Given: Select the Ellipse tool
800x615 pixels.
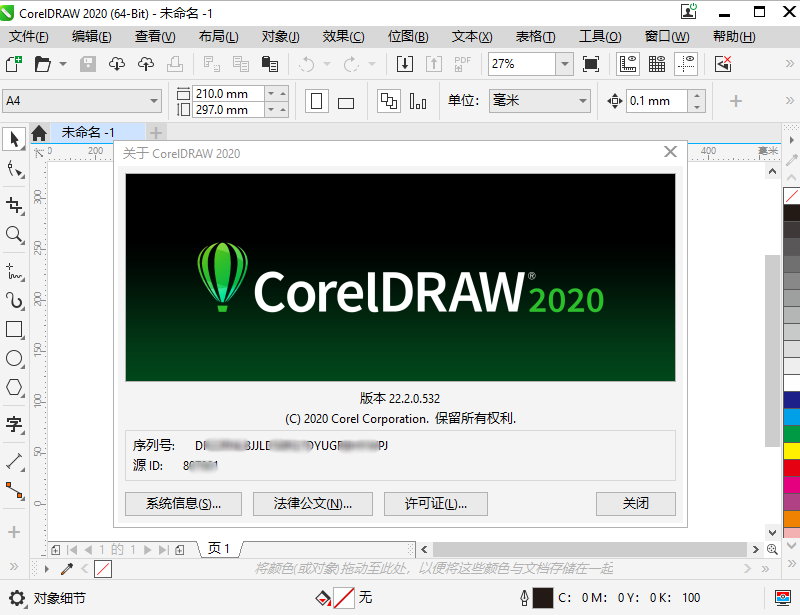Looking at the screenshot, I should pyautogui.click(x=14, y=359).
